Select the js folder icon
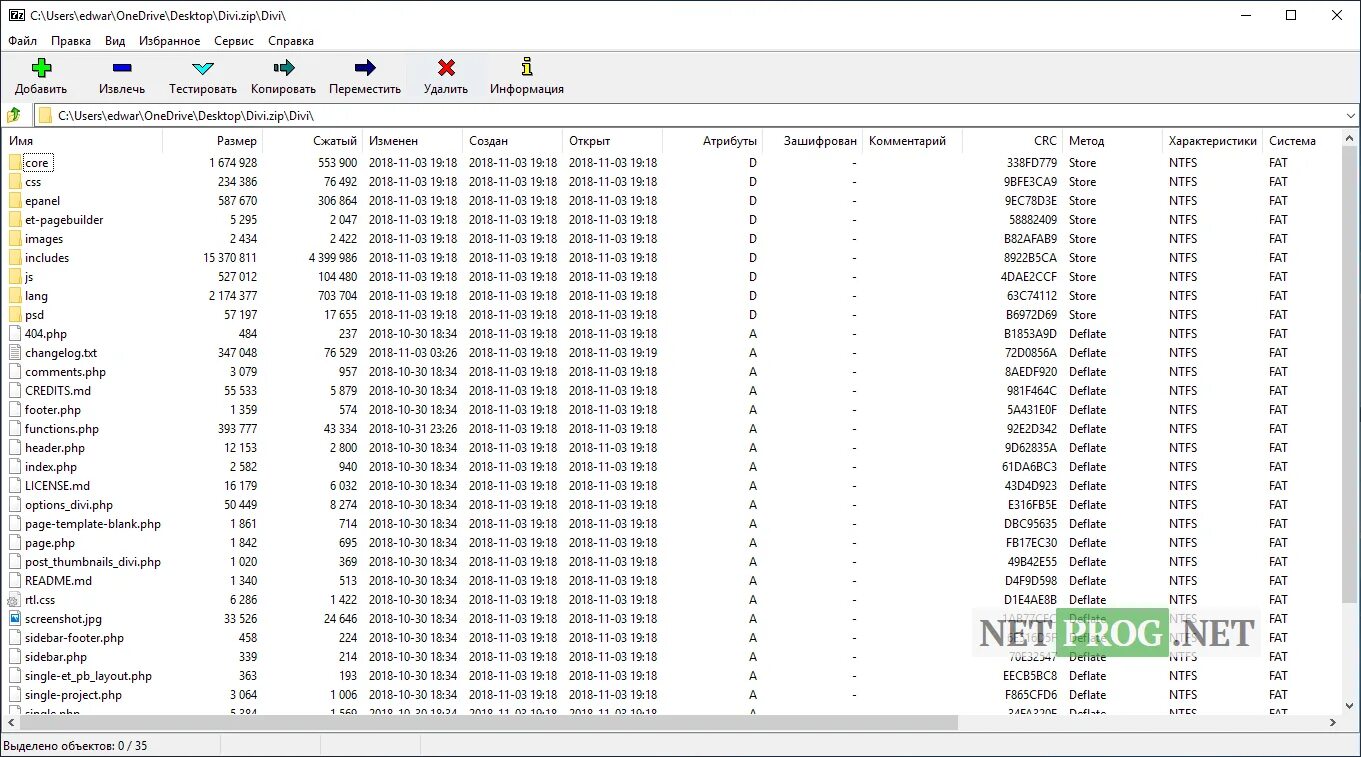 click(15, 277)
